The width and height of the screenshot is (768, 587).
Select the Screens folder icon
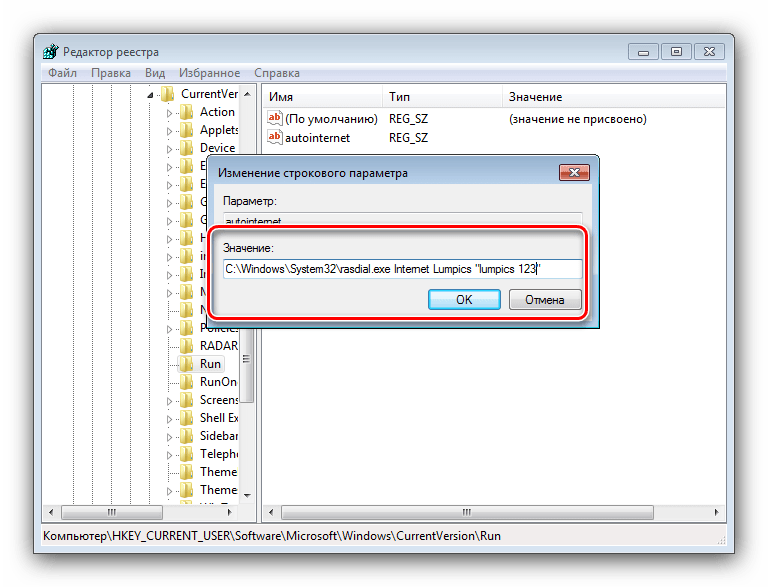(x=186, y=400)
